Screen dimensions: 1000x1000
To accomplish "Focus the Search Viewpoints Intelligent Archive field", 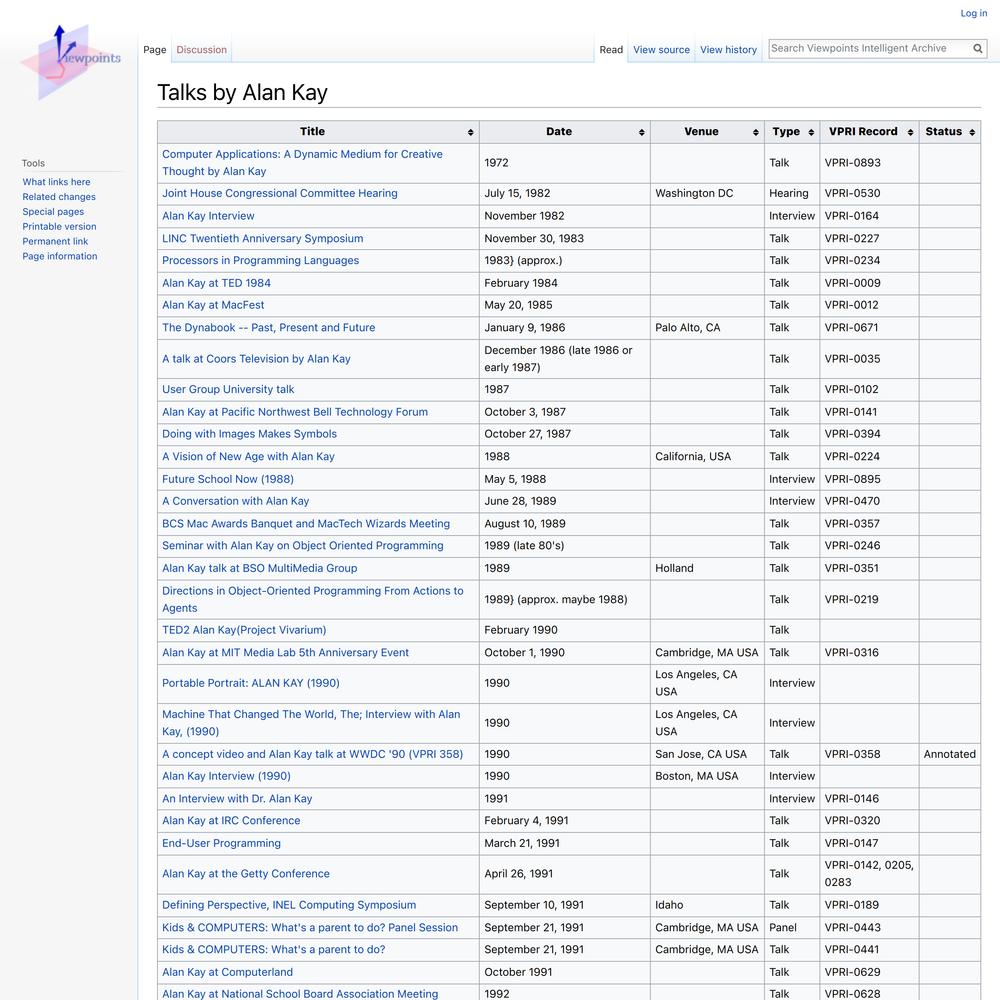I will click(869, 48).
